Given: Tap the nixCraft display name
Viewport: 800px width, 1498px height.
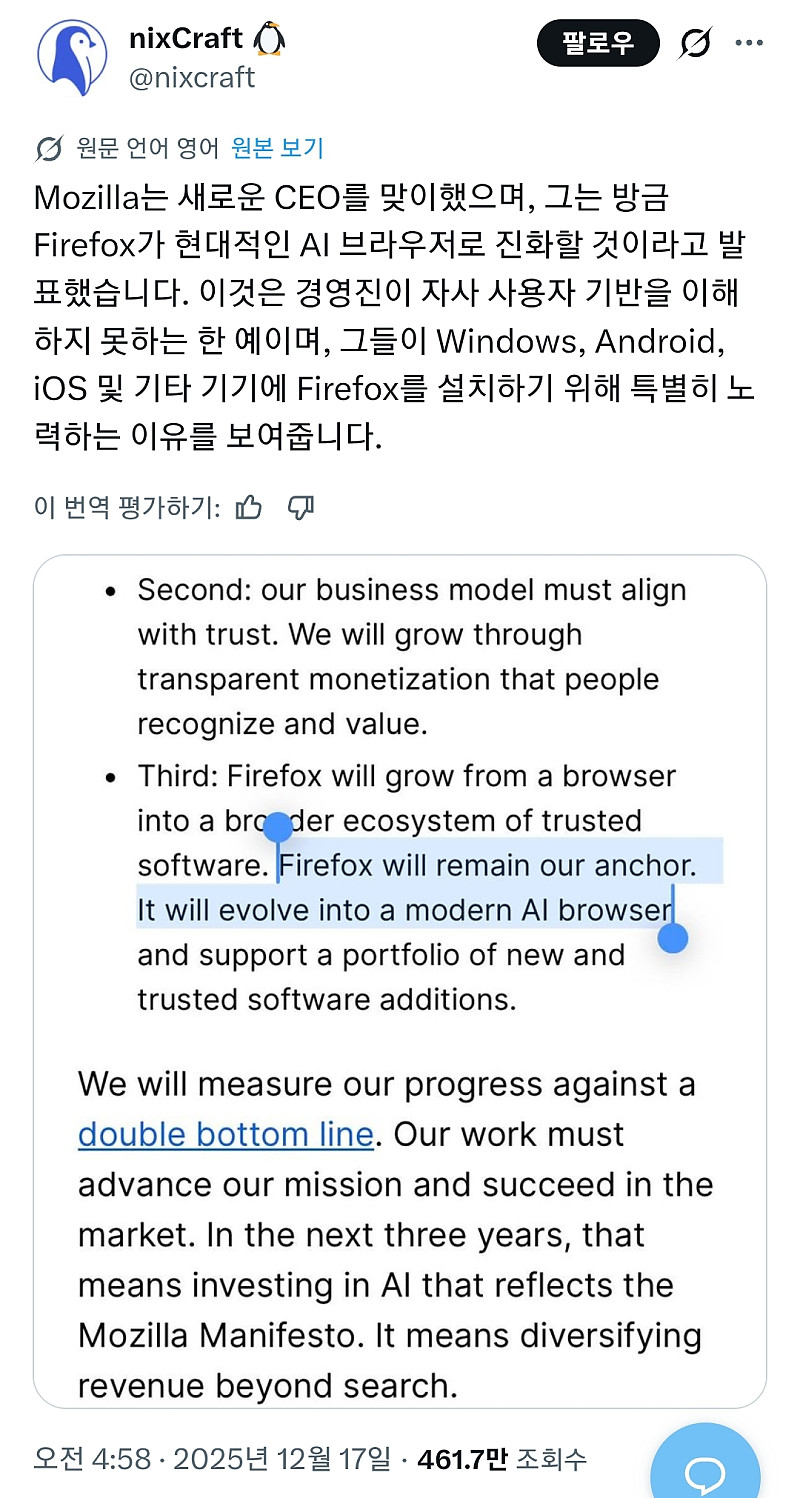Looking at the screenshot, I should tap(186, 39).
